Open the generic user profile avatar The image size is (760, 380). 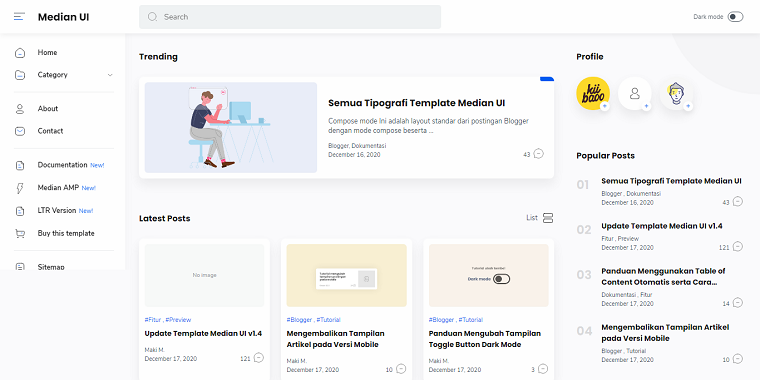point(634,94)
